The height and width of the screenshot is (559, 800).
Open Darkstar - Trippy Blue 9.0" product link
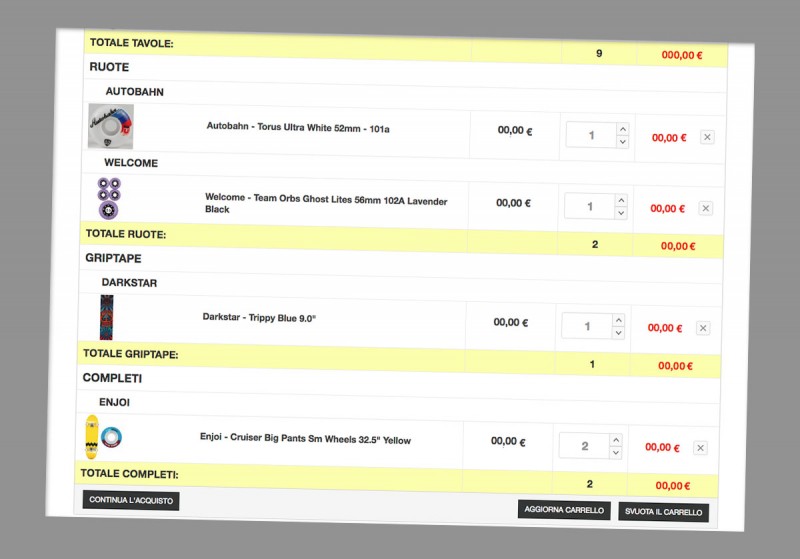(x=259, y=317)
